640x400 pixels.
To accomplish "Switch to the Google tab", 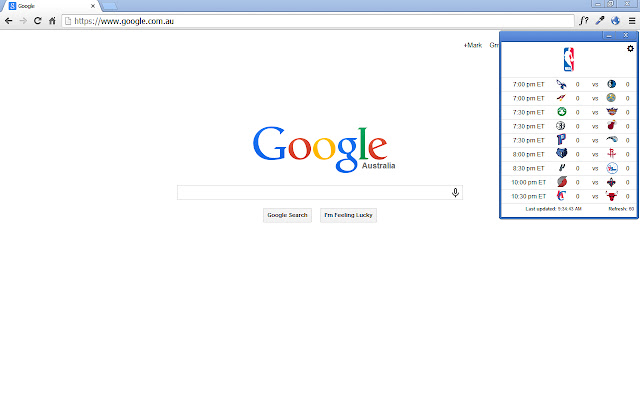I will (x=51, y=6).
